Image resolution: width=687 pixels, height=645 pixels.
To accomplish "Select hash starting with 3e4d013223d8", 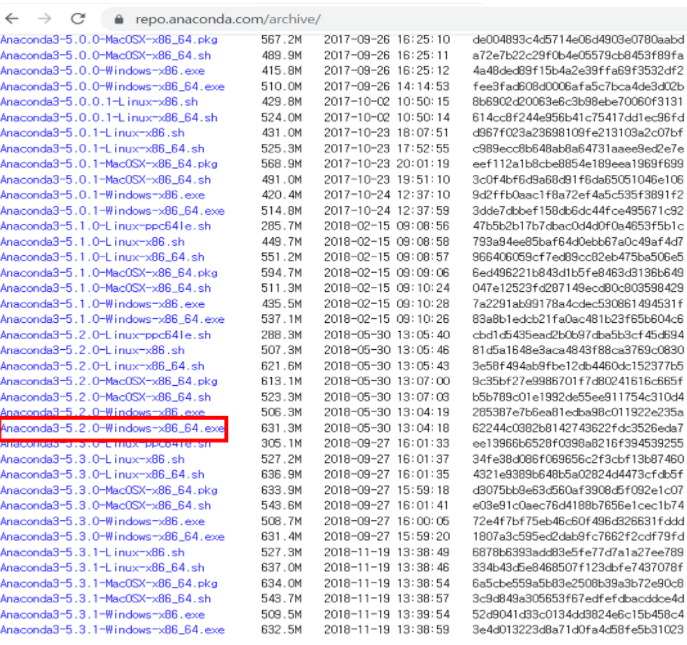I will click(578, 631).
